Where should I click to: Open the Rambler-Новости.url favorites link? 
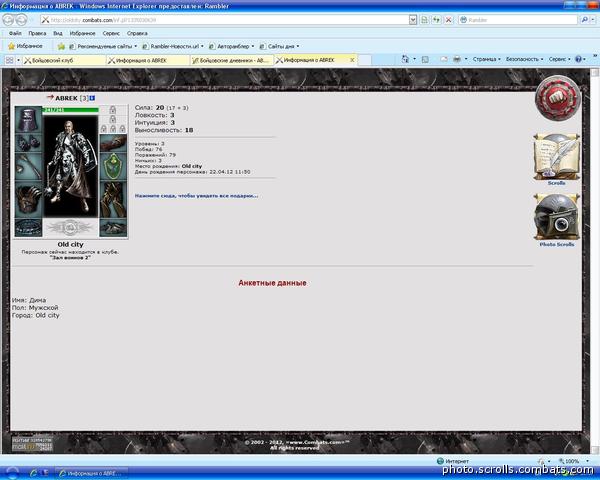(x=171, y=46)
